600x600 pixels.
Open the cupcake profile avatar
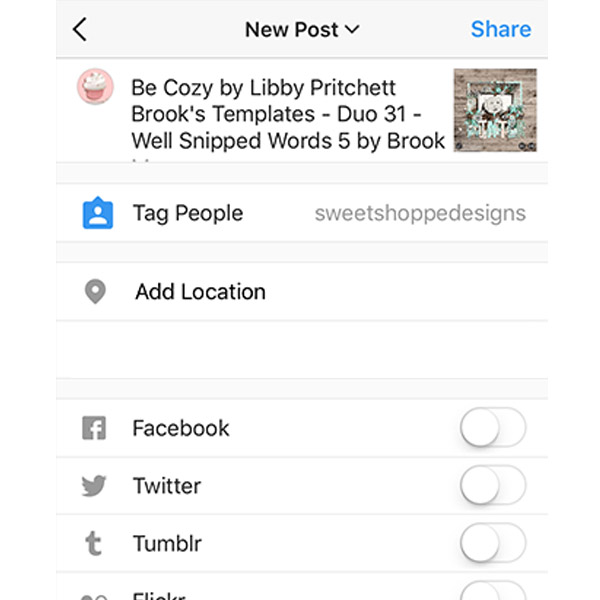pos(95,86)
